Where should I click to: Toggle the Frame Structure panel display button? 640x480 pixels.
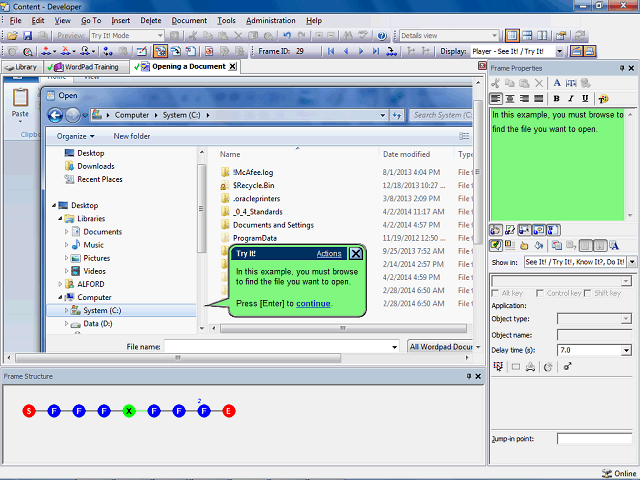tap(589, 51)
